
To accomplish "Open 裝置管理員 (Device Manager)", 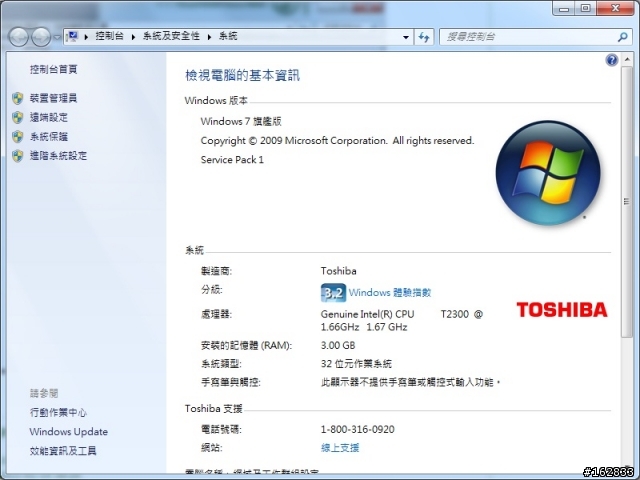I will coord(53,98).
